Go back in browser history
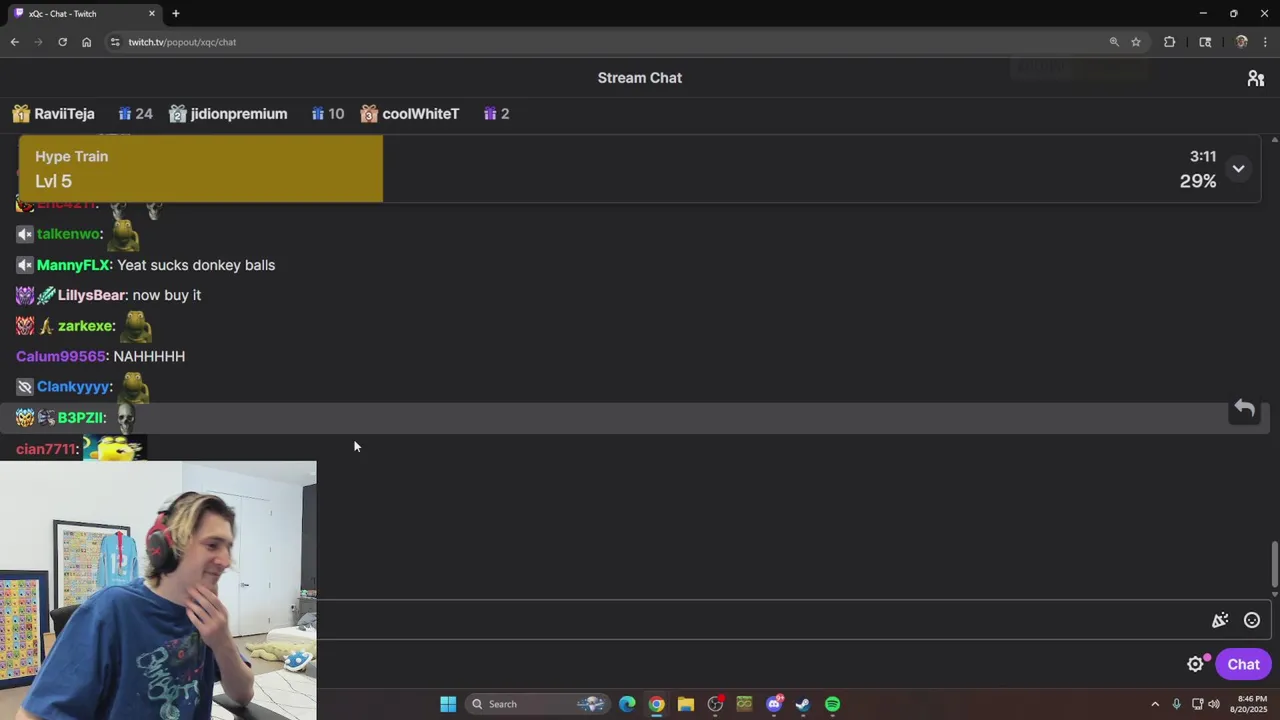Viewport: 1280px width, 720px height. [x=15, y=42]
